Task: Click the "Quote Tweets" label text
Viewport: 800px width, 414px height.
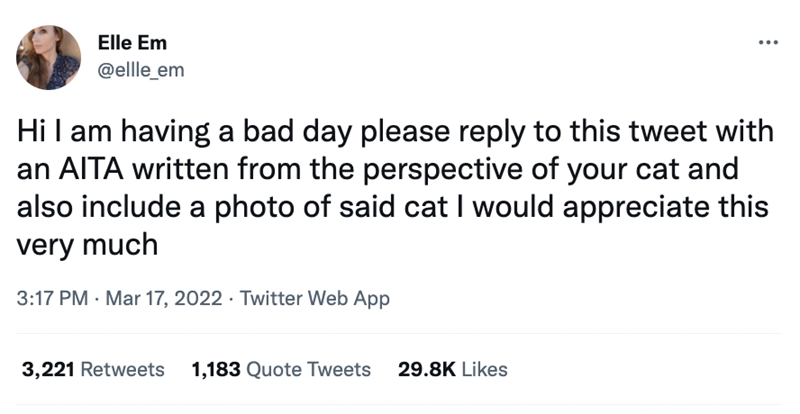Action: pos(308,369)
